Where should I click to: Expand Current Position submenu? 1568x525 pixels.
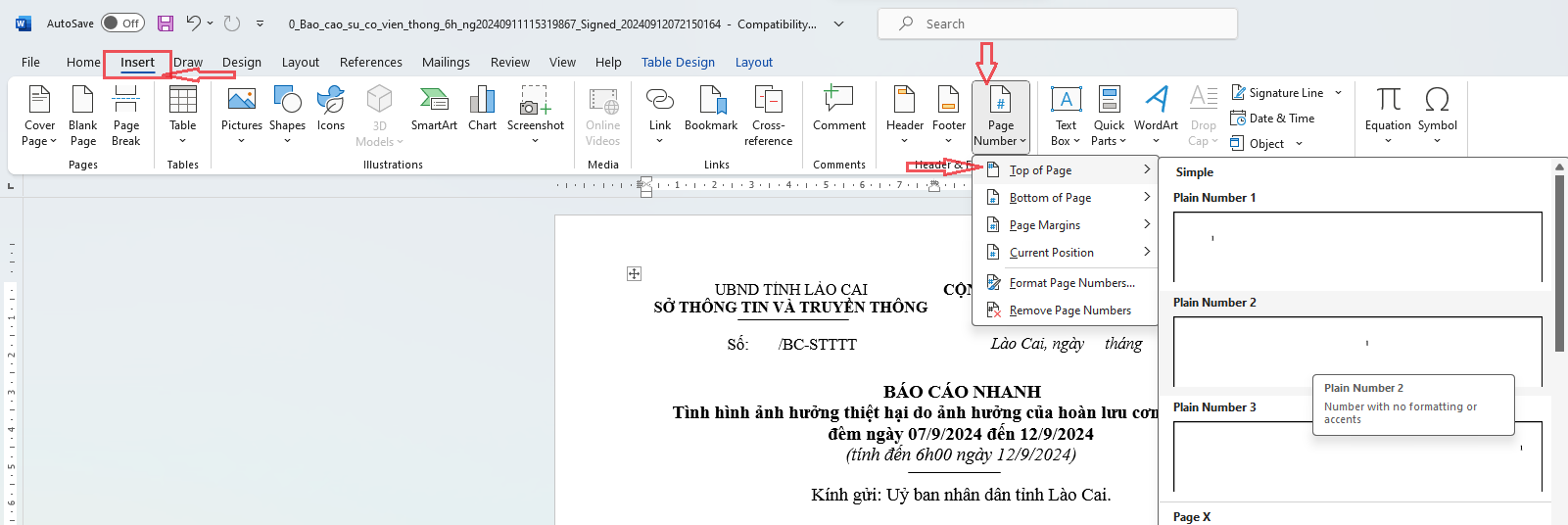1066,252
